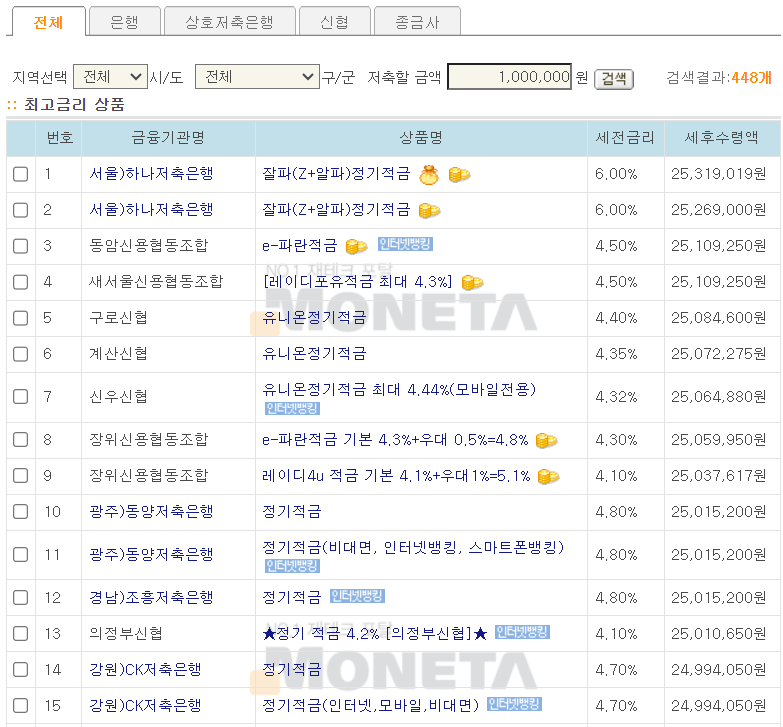The height and width of the screenshot is (727, 783).
Task: Click the 검색 search button
Action: pos(614,79)
